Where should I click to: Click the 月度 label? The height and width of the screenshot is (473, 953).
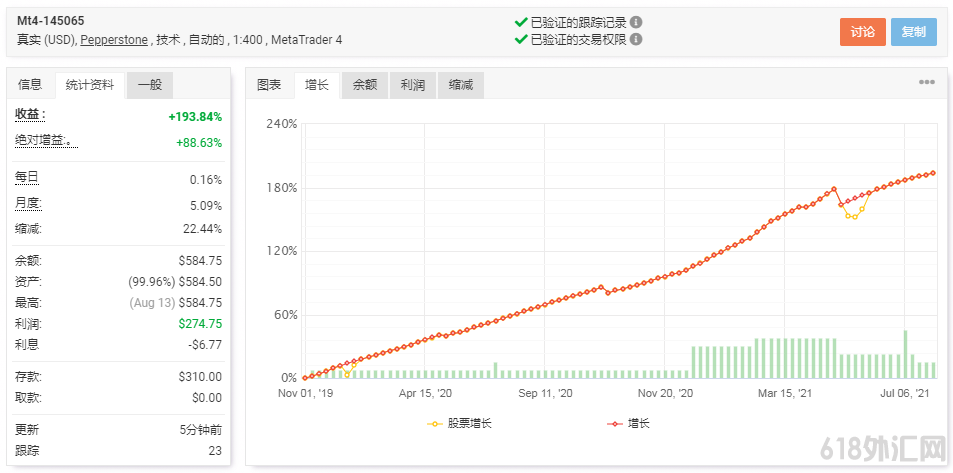pyautogui.click(x=29, y=204)
